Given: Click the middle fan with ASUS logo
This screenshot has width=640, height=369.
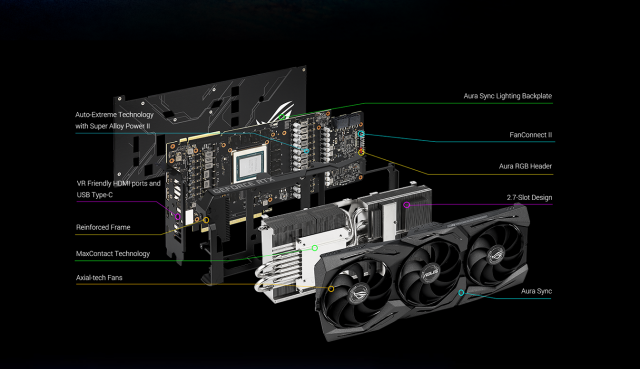Looking at the screenshot, I should 430,273.
